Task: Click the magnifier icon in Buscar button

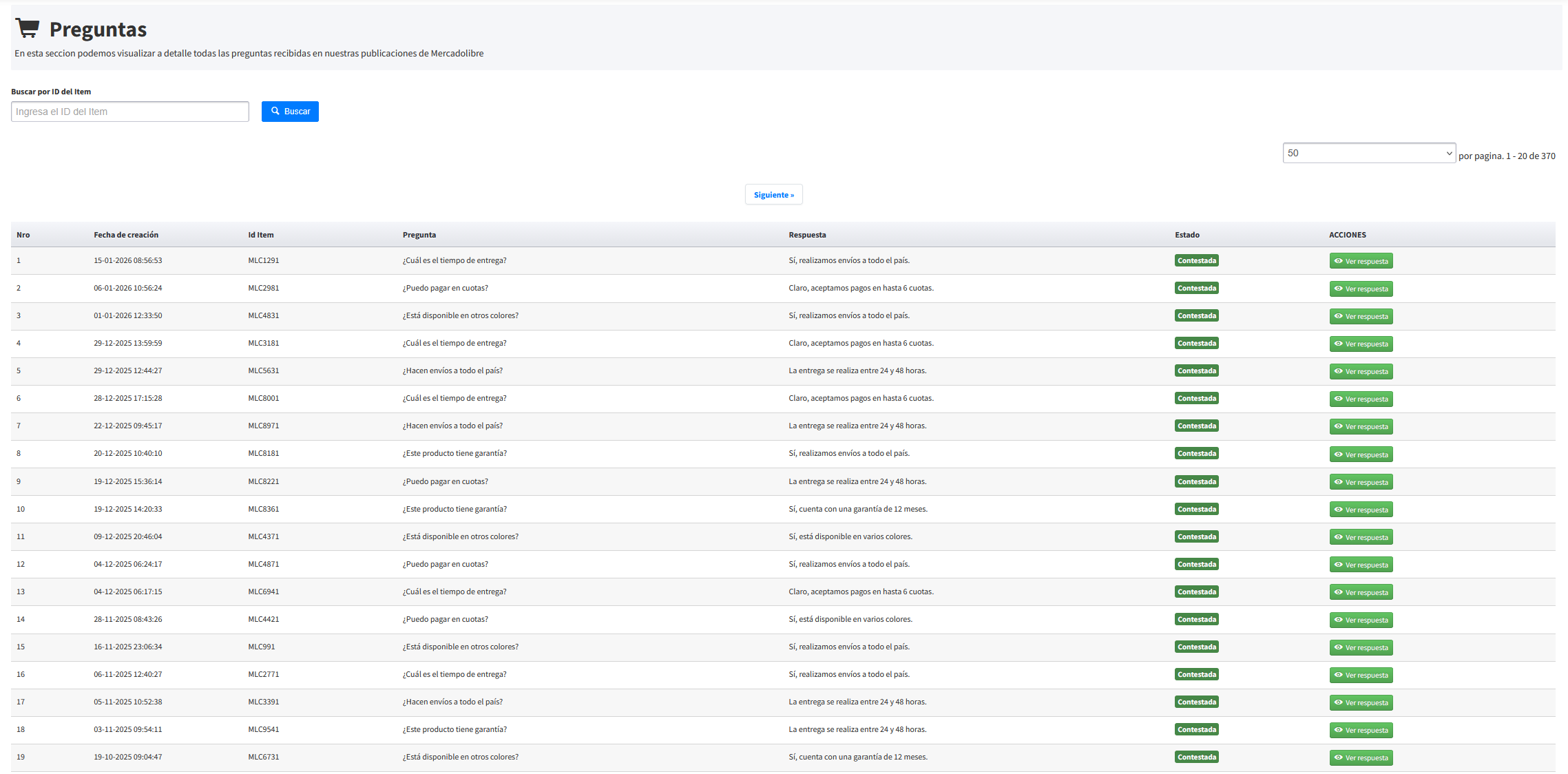Action: [x=275, y=111]
